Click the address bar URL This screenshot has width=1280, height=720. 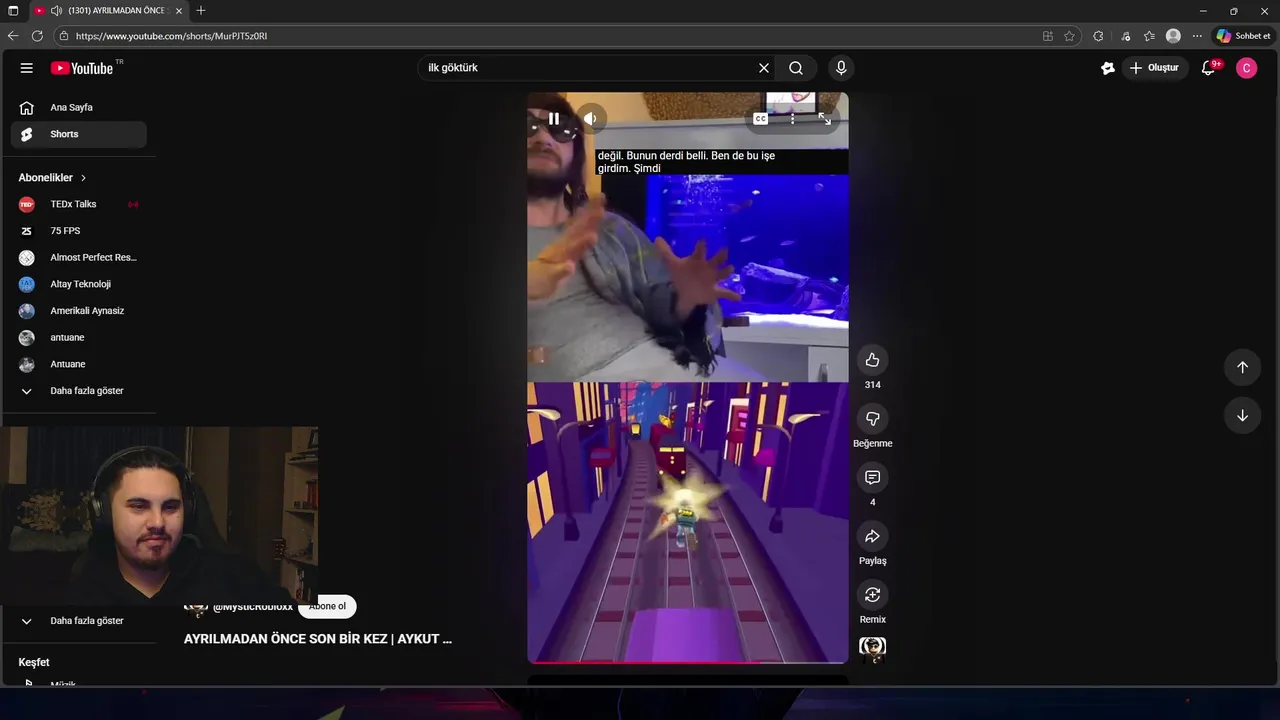pos(171,36)
